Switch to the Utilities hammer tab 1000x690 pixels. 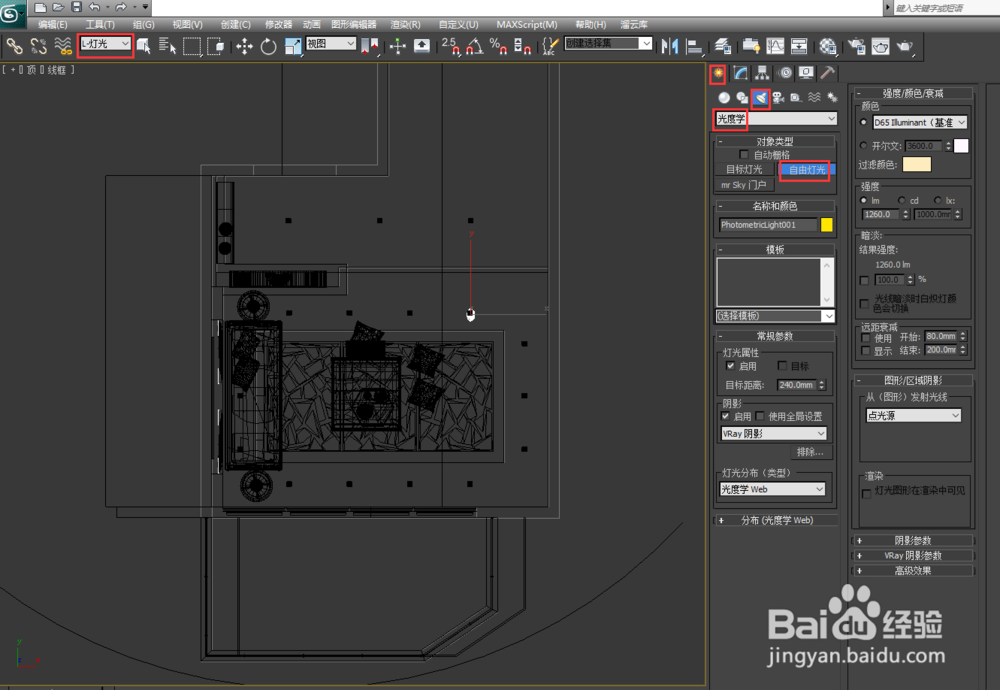827,73
